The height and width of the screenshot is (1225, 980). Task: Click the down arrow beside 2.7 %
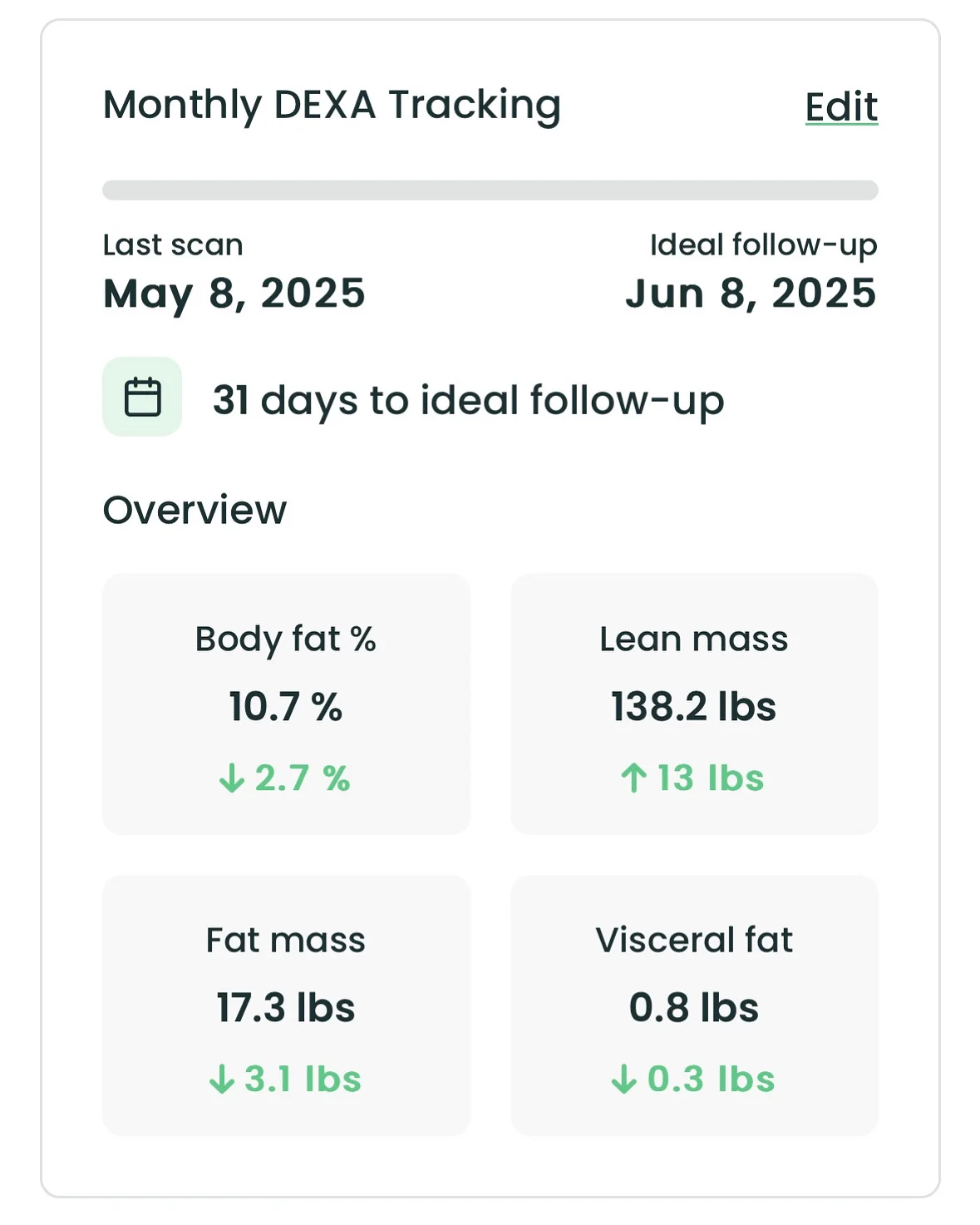pyautogui.click(x=232, y=778)
